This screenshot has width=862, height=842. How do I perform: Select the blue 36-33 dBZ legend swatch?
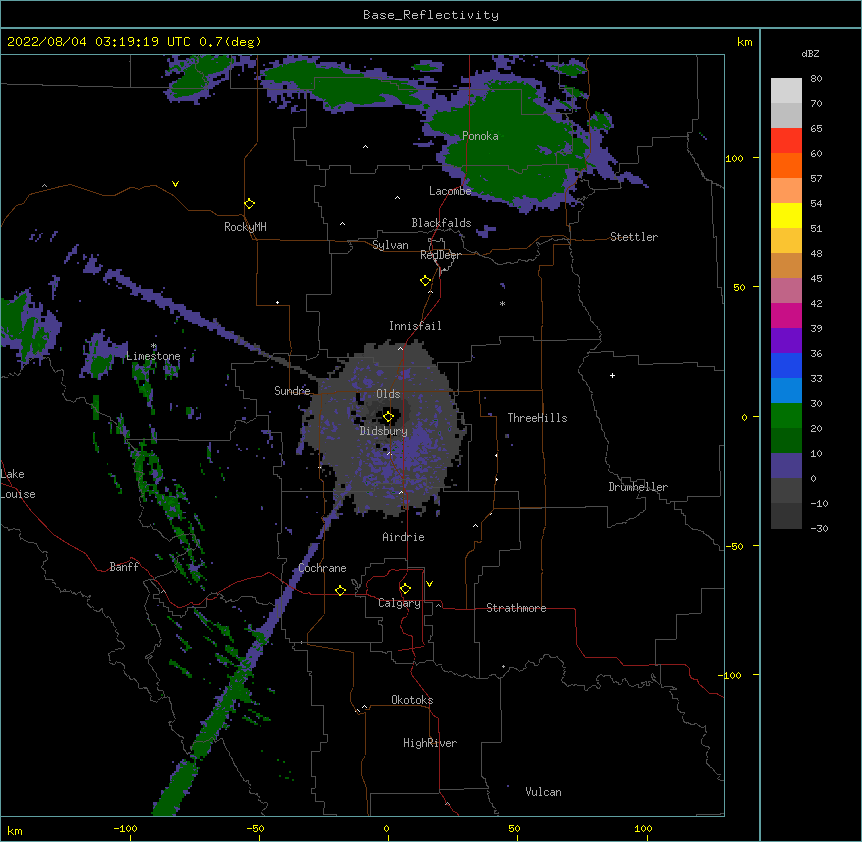pos(786,365)
